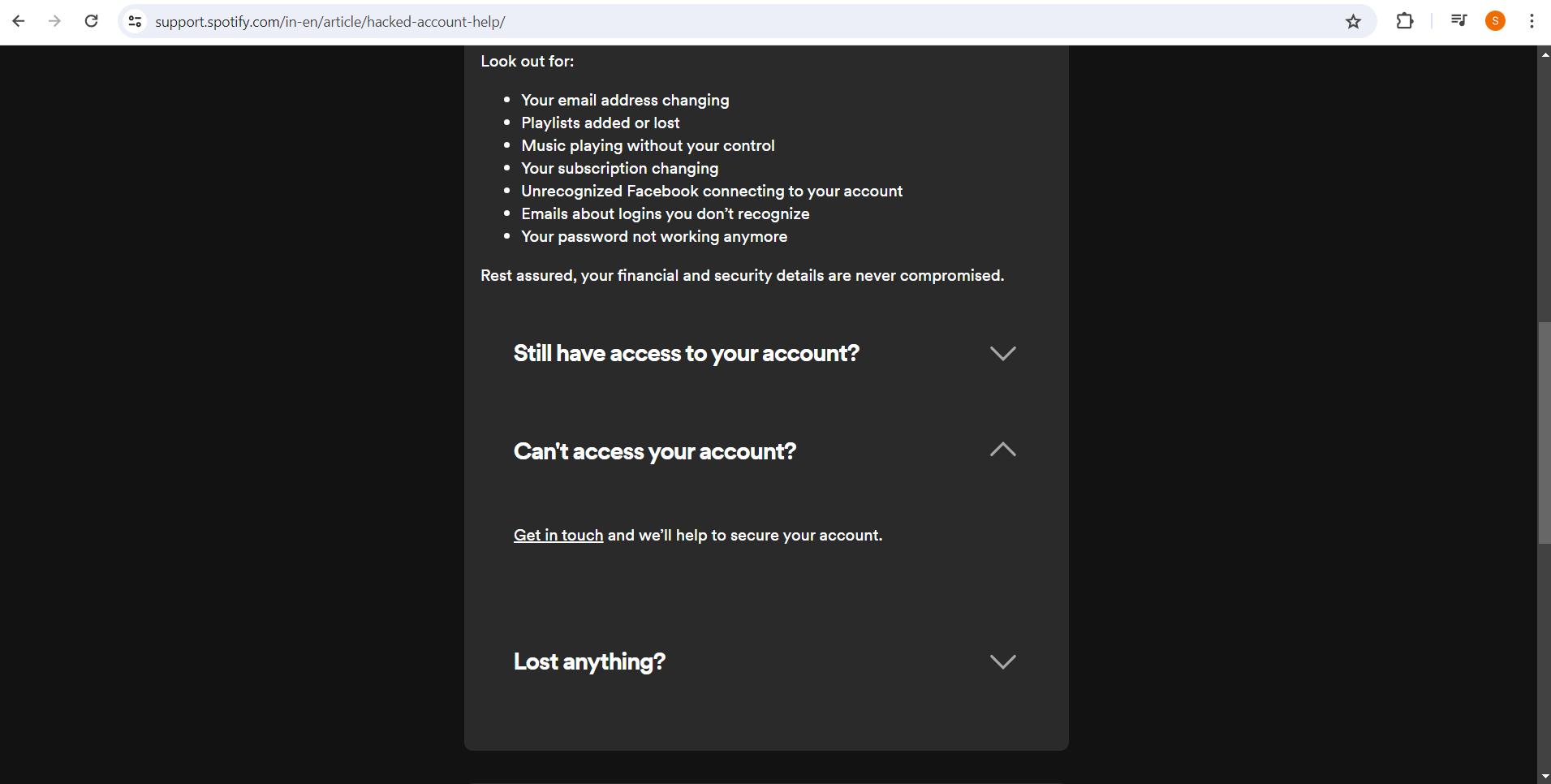Open the Chrome three-dot menu
1551x784 pixels.
point(1532,20)
